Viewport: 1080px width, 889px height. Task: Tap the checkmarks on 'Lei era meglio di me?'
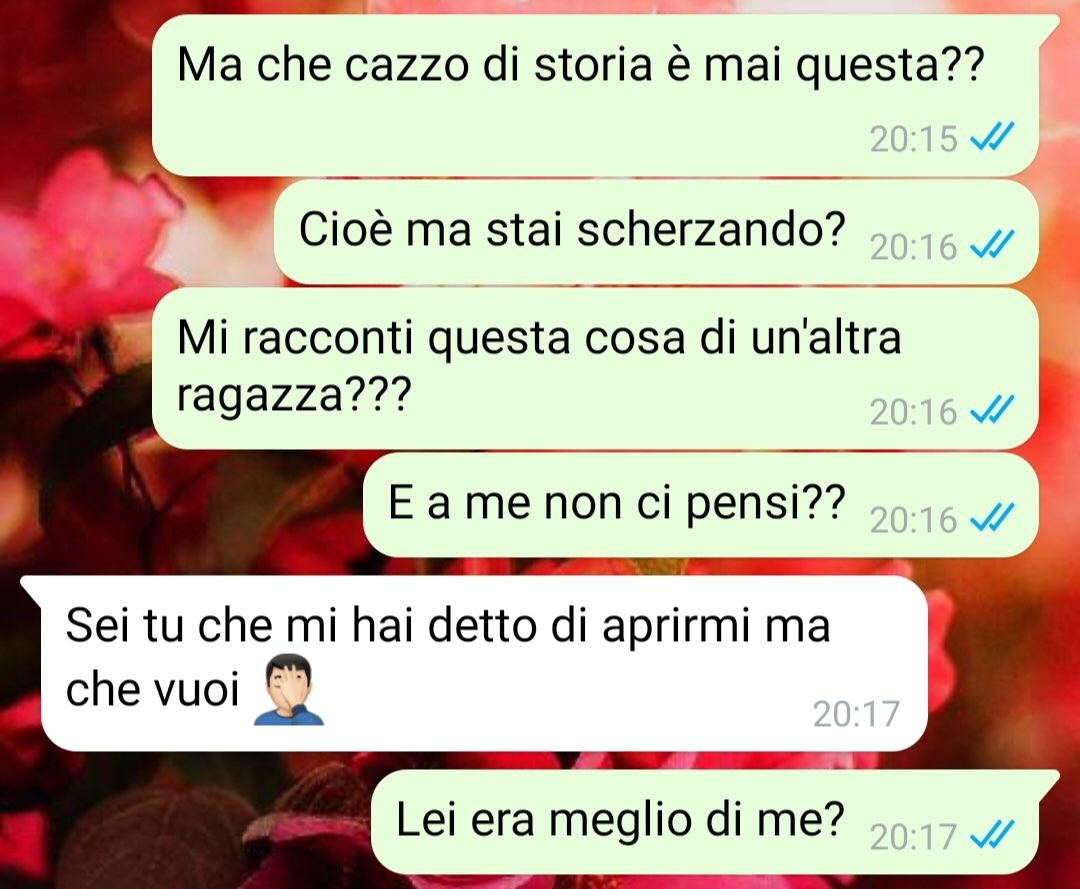992,835
